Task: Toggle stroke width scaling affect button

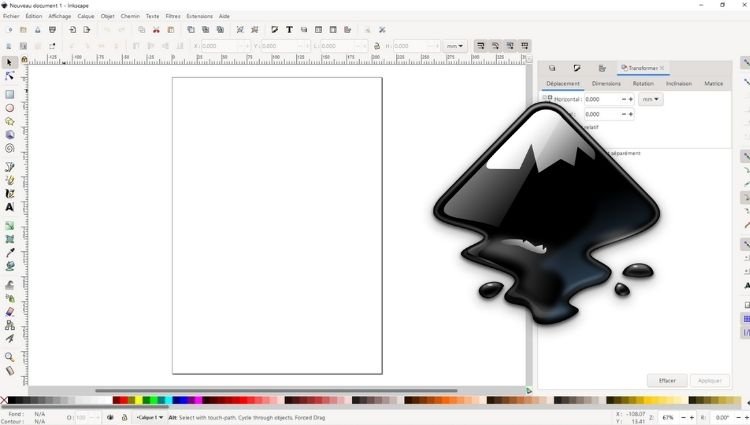Action: tap(481, 46)
